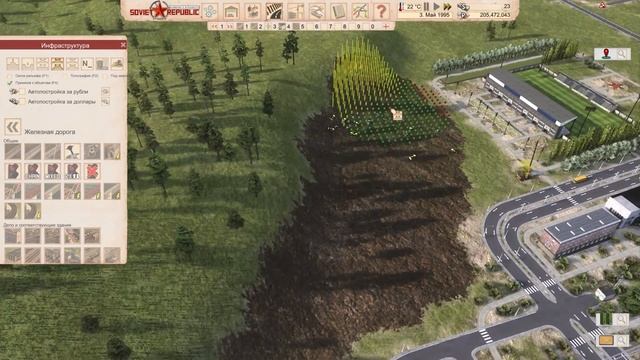The image size is (640, 360).
Task: Close the Инфраструктура panel
Action: click(123, 45)
